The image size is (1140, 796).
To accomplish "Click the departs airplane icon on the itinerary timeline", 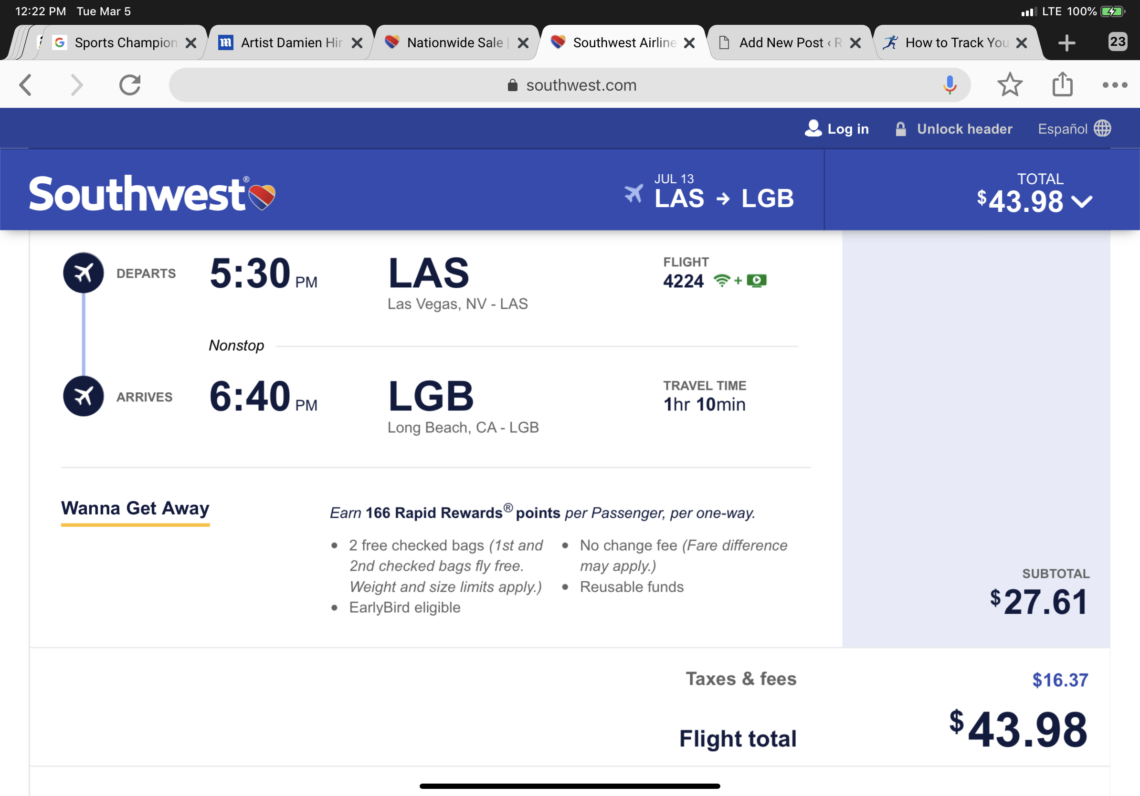I will (83, 272).
